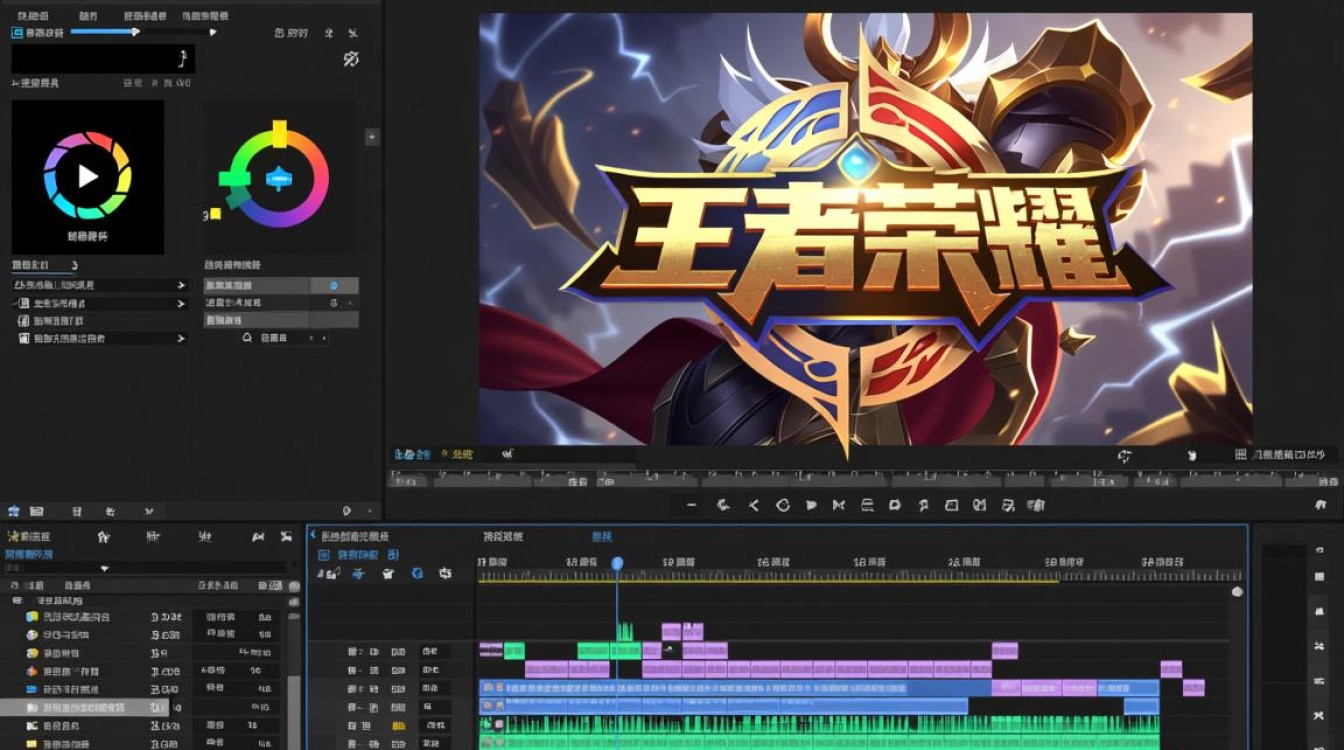Click the back chevron on the timeline panel header
This screenshot has width=1344, height=750.
(x=312, y=536)
